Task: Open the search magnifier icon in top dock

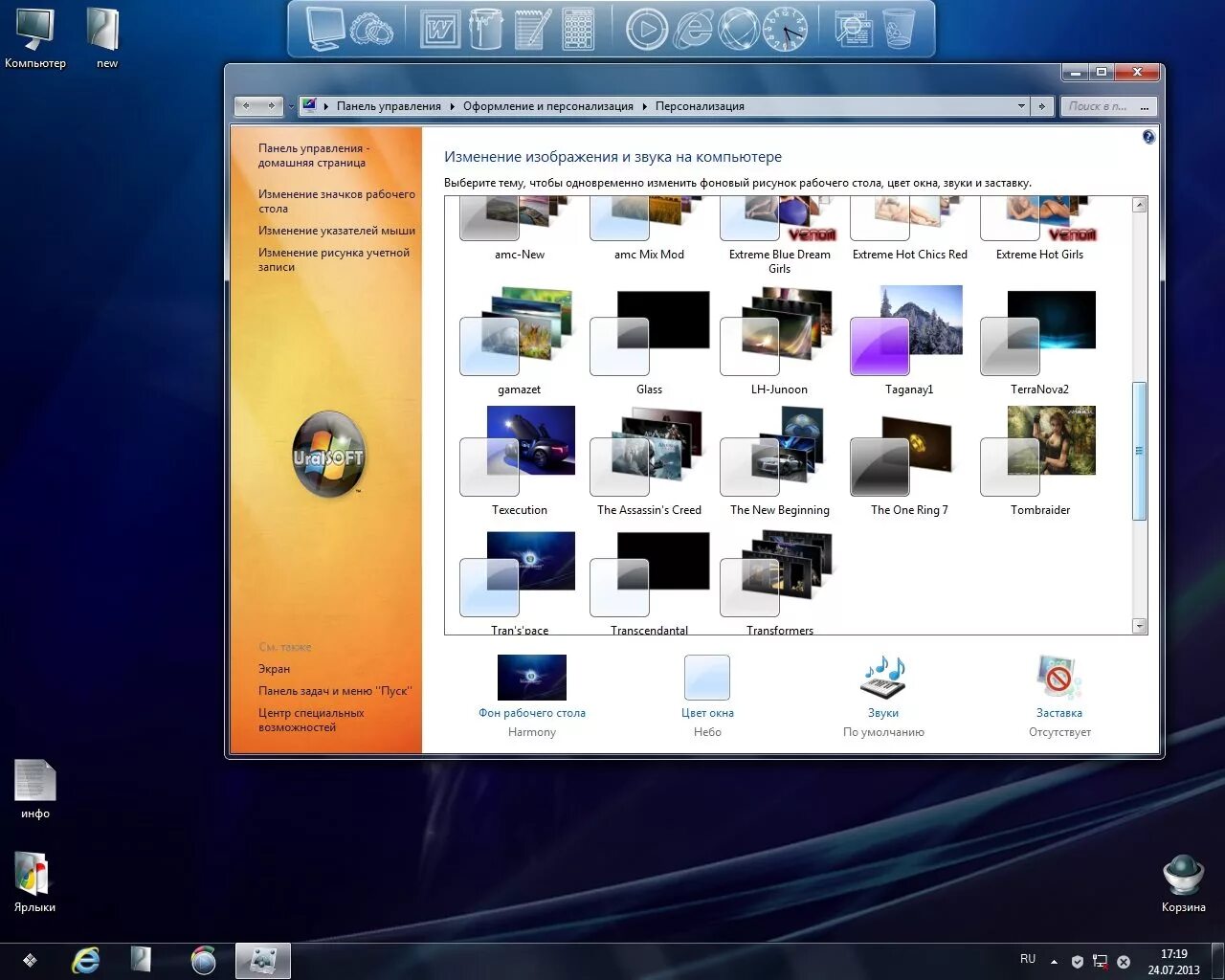Action: click(x=852, y=30)
